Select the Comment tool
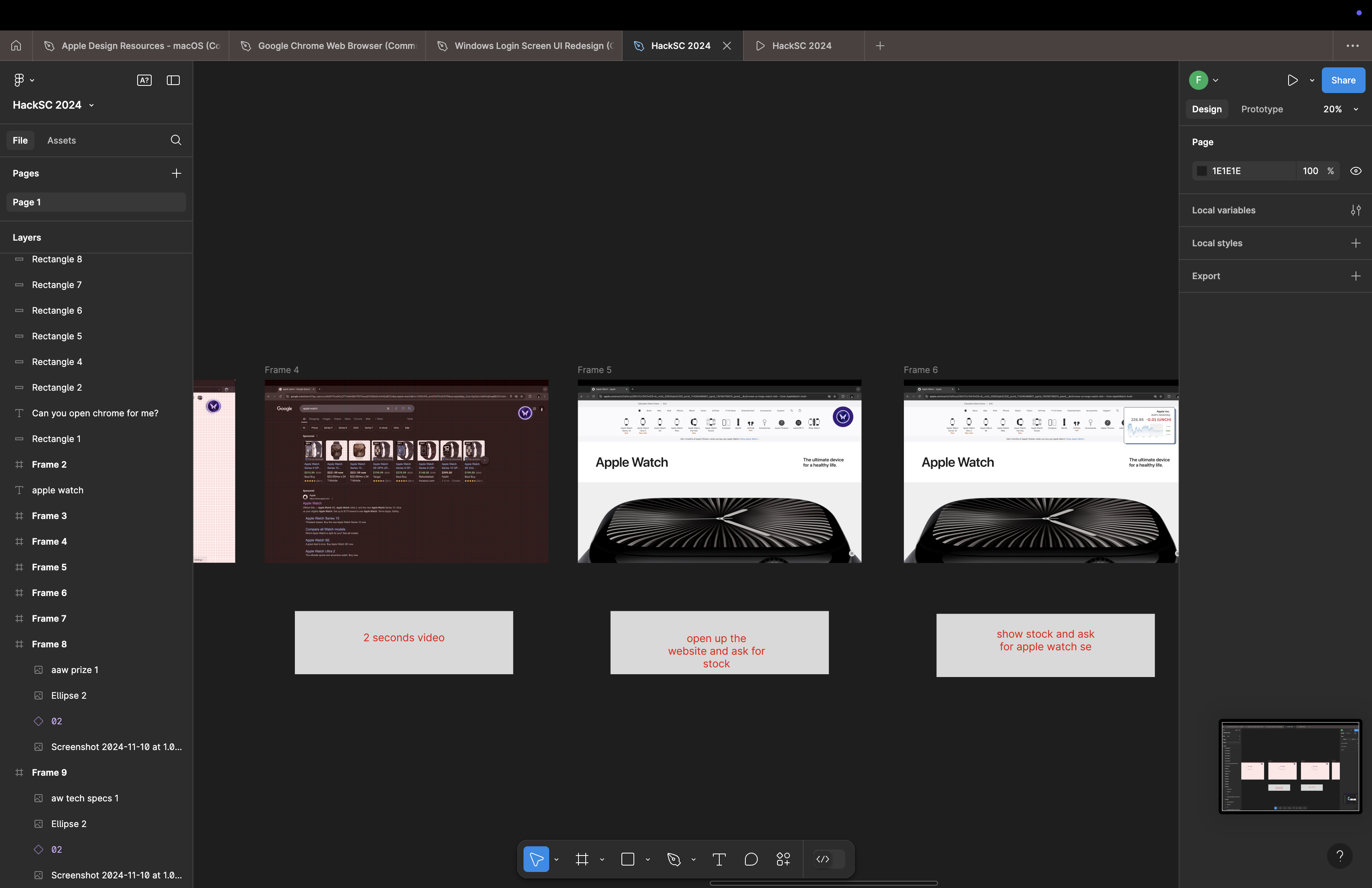1372x888 pixels. [751, 859]
